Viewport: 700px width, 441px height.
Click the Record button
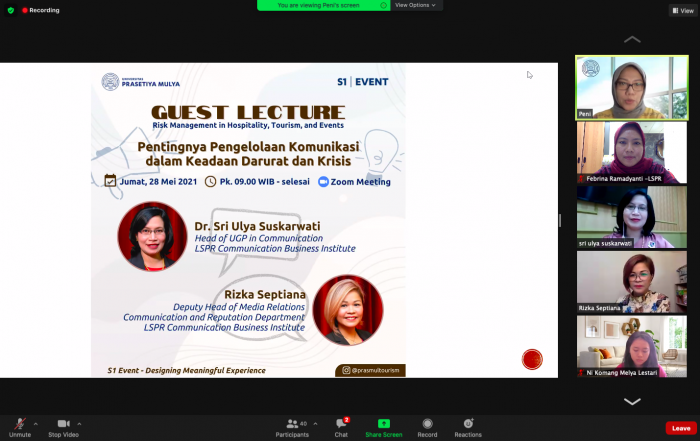pyautogui.click(x=427, y=428)
